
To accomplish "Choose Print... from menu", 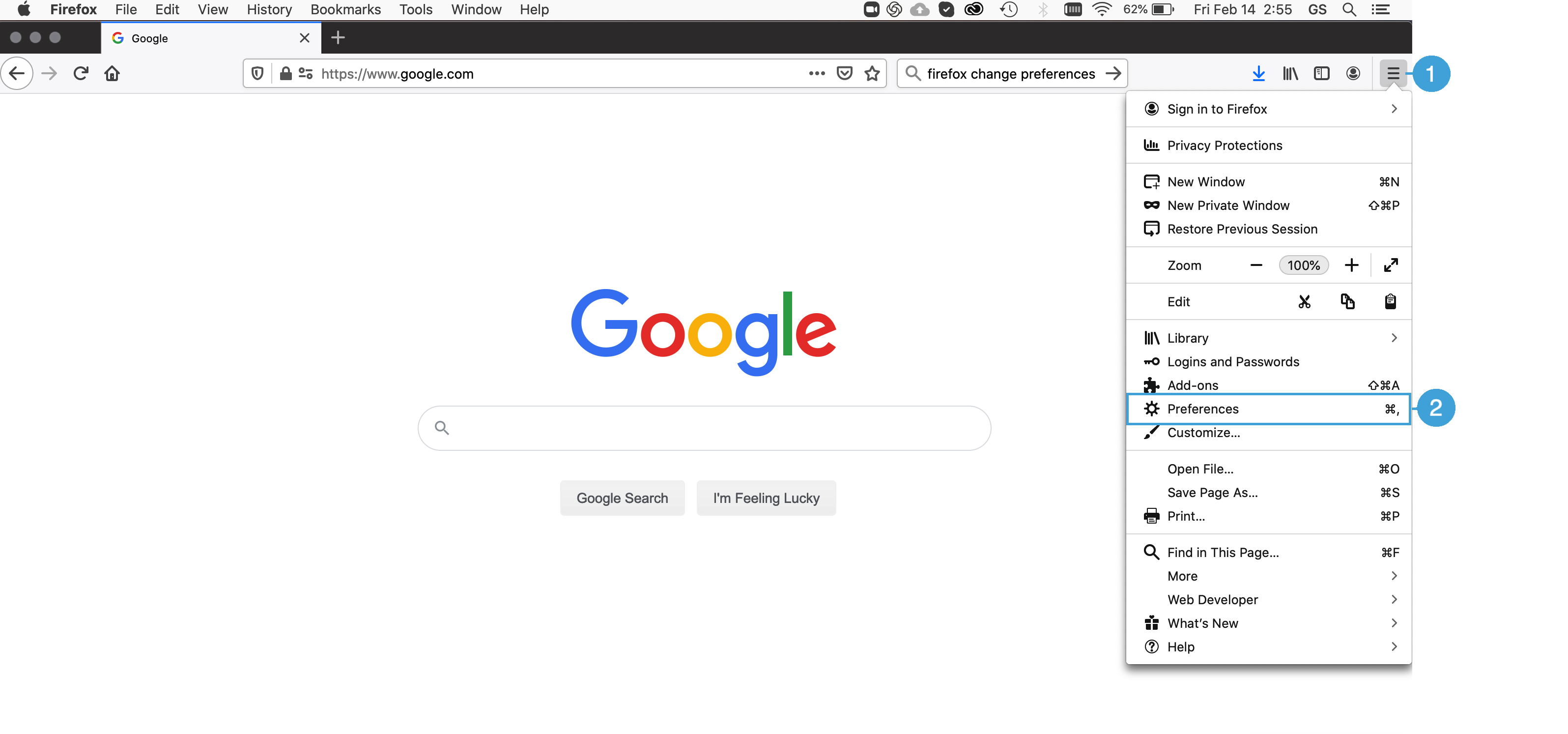I will (1269, 517).
